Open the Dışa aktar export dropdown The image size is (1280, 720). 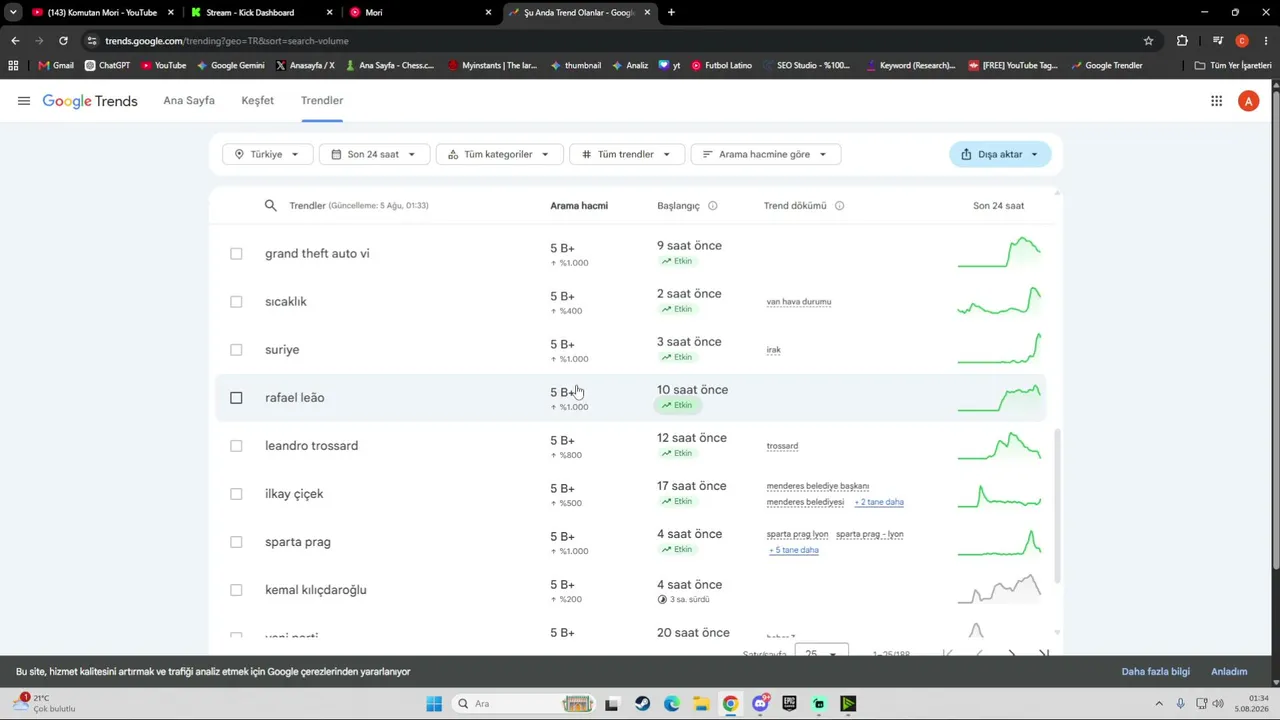(1000, 154)
